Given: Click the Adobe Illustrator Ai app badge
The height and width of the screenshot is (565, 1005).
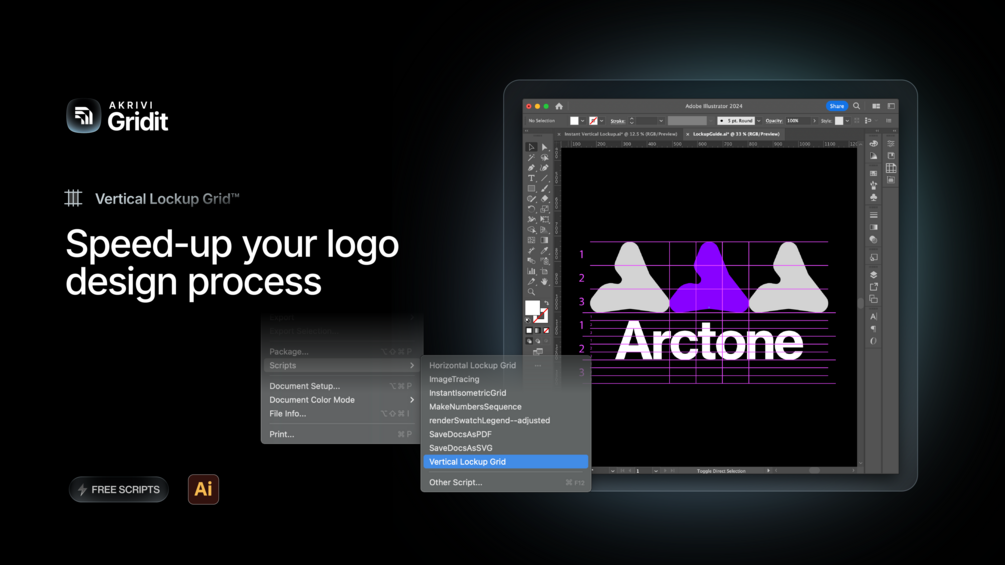Looking at the screenshot, I should coord(203,489).
